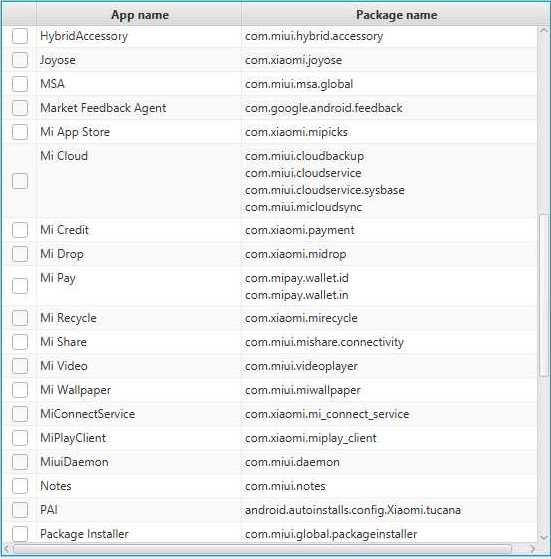This screenshot has height=559, width=551.
Task: Click package com.miui.hybrid.accessory
Action: (314, 36)
